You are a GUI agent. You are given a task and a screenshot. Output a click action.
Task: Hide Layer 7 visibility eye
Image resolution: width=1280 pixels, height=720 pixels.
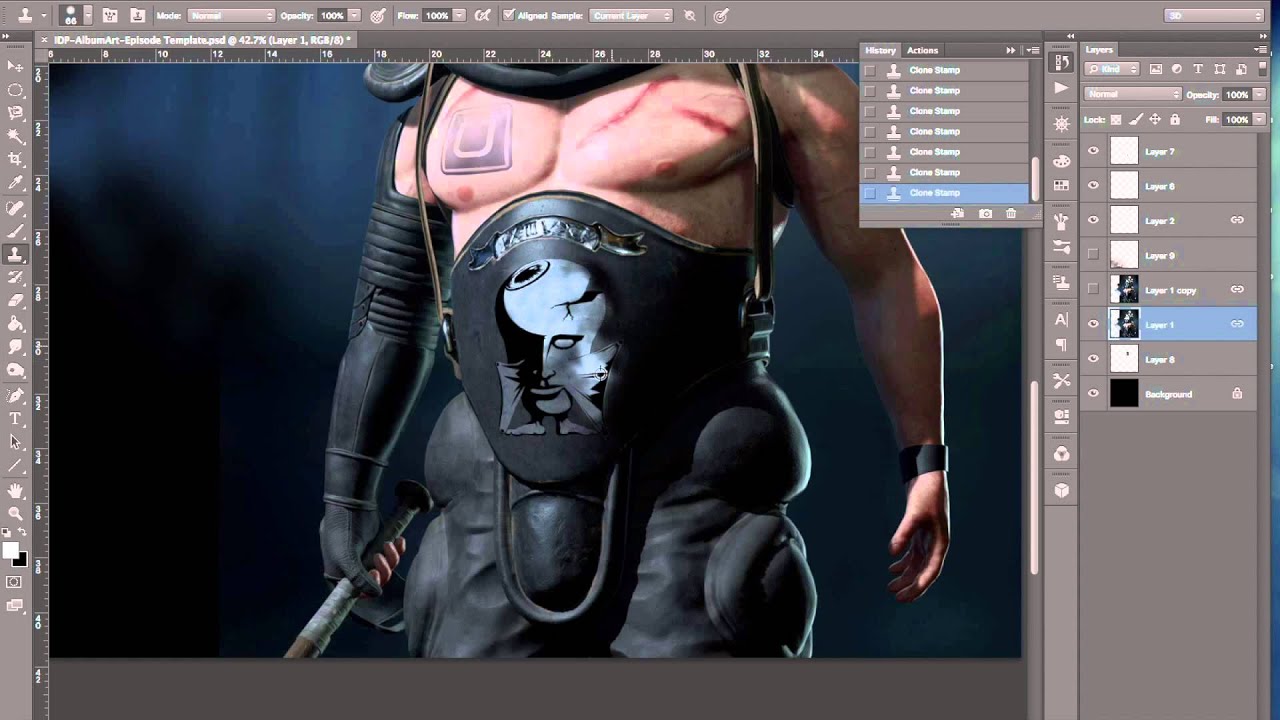click(x=1093, y=151)
